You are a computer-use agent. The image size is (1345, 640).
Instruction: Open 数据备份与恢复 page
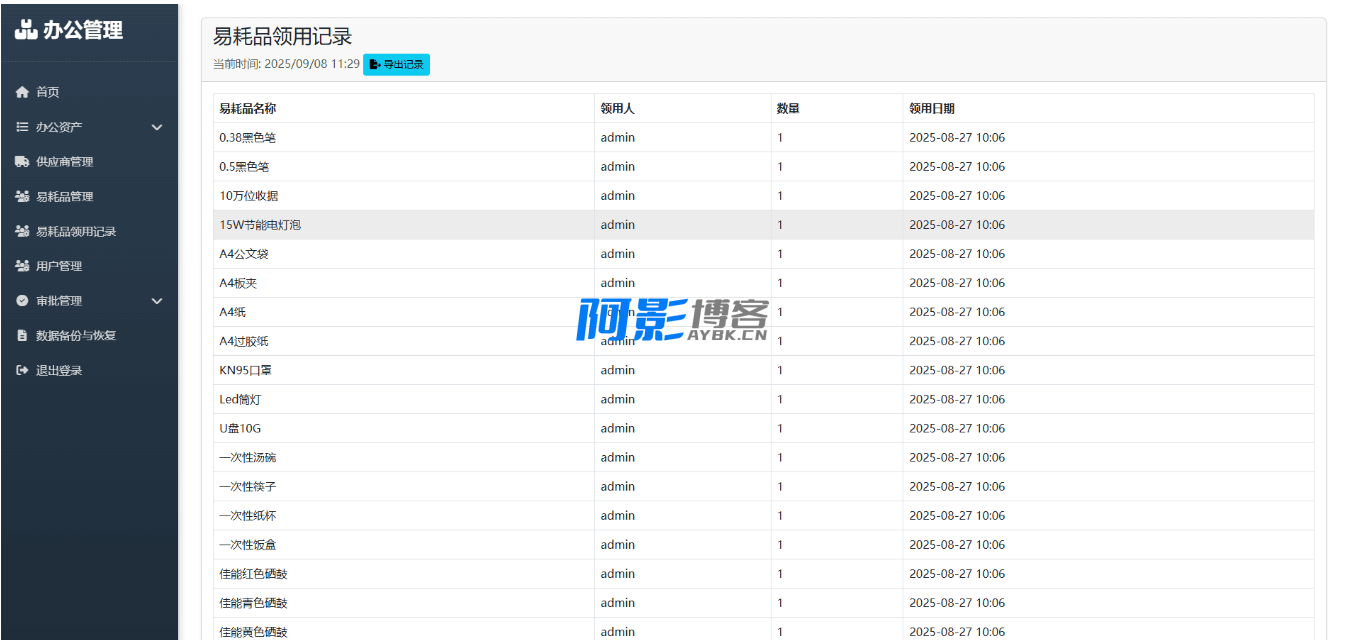pos(76,336)
